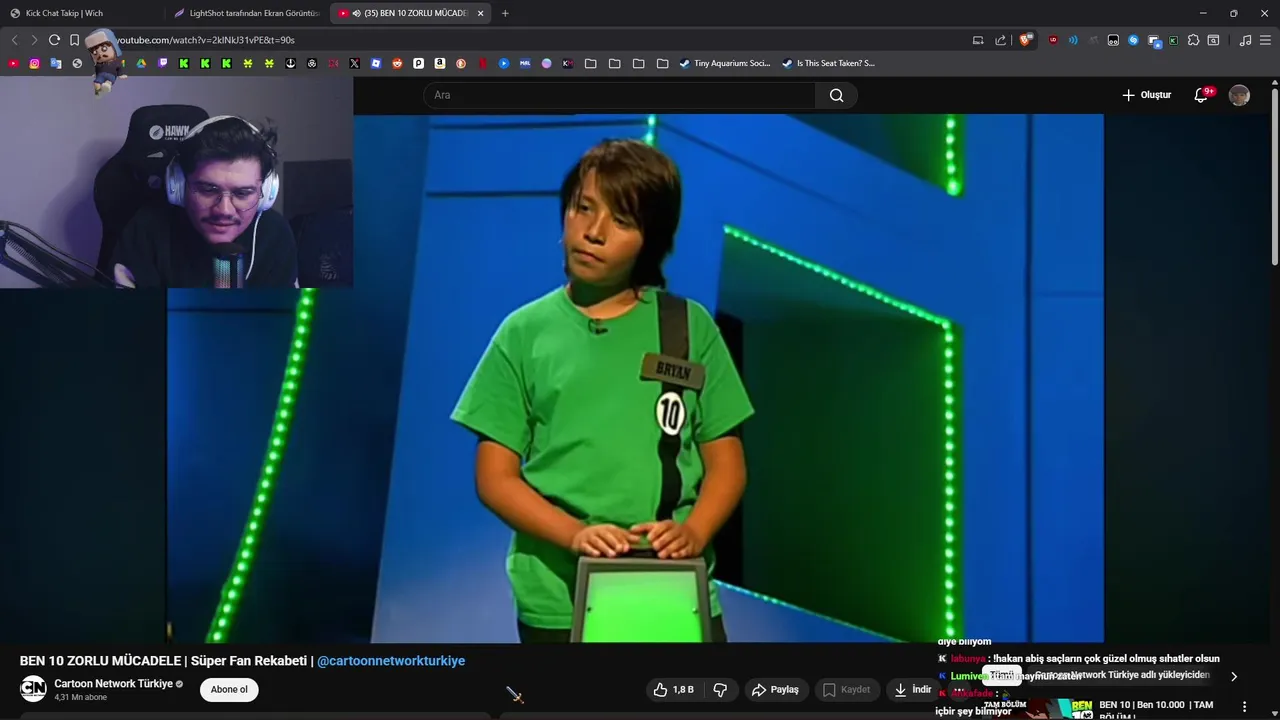Open the YouTube account avatar menu
Screen dimensions: 1280x720
coord(1239,95)
